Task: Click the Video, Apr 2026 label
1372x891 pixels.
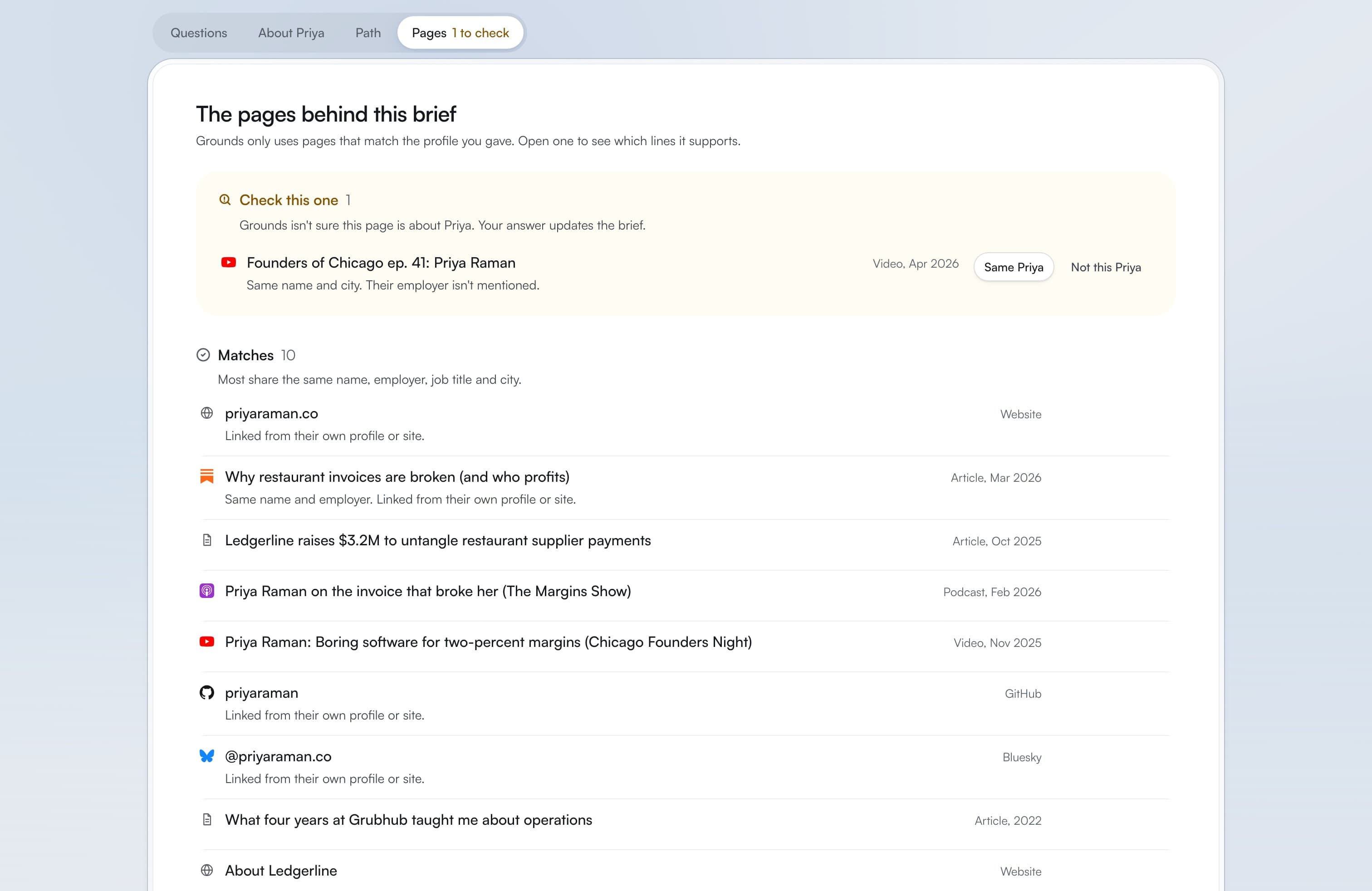Action: point(916,264)
